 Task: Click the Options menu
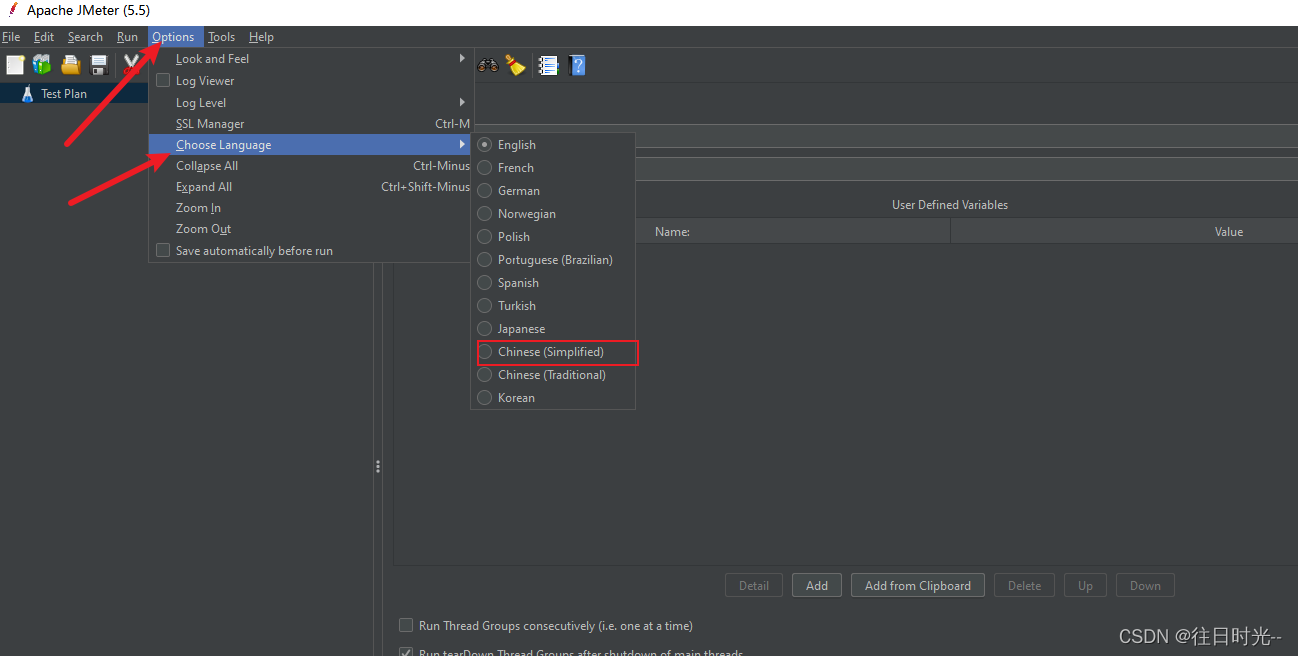click(174, 37)
